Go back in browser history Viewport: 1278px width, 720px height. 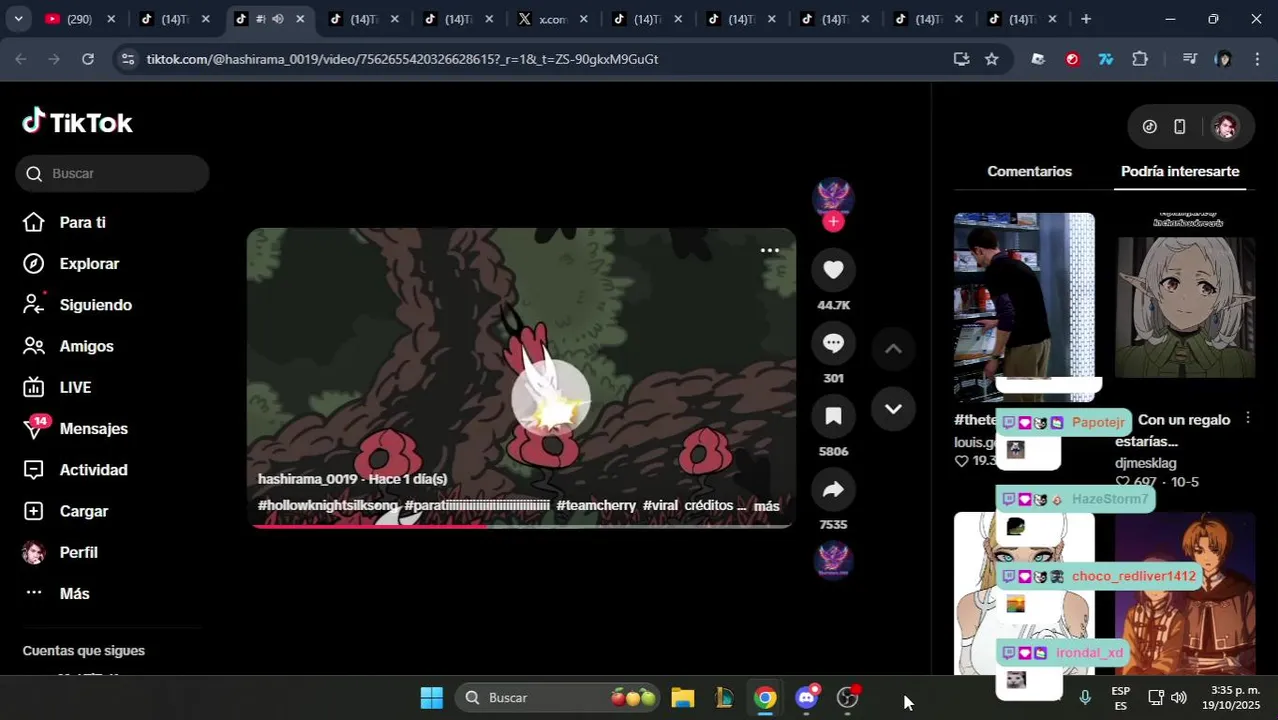[21, 59]
